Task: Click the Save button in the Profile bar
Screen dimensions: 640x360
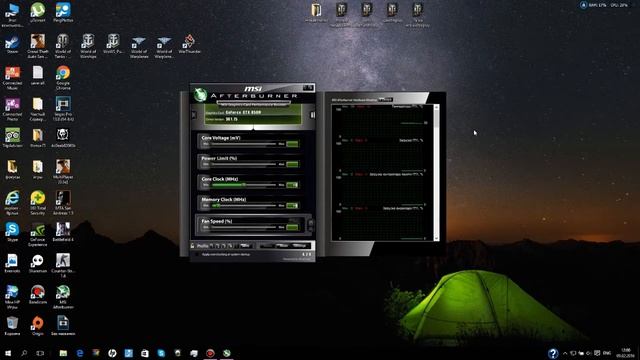Action: (245, 246)
